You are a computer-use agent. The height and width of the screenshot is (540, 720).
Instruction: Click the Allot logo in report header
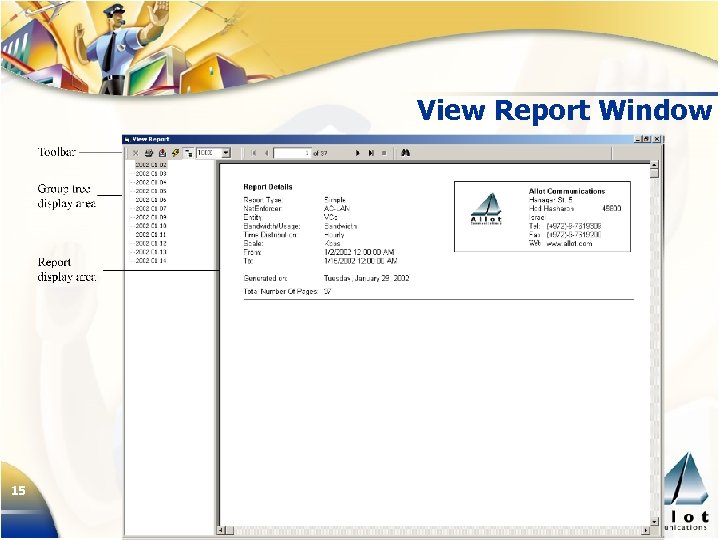487,209
